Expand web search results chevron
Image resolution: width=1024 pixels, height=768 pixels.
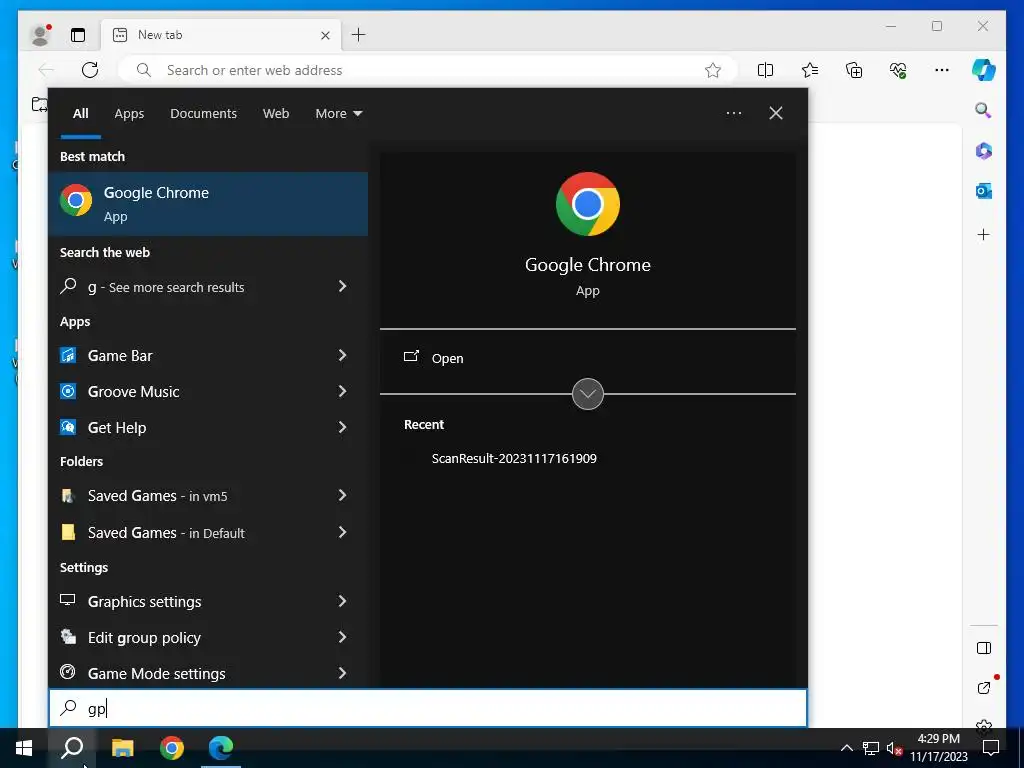(342, 286)
